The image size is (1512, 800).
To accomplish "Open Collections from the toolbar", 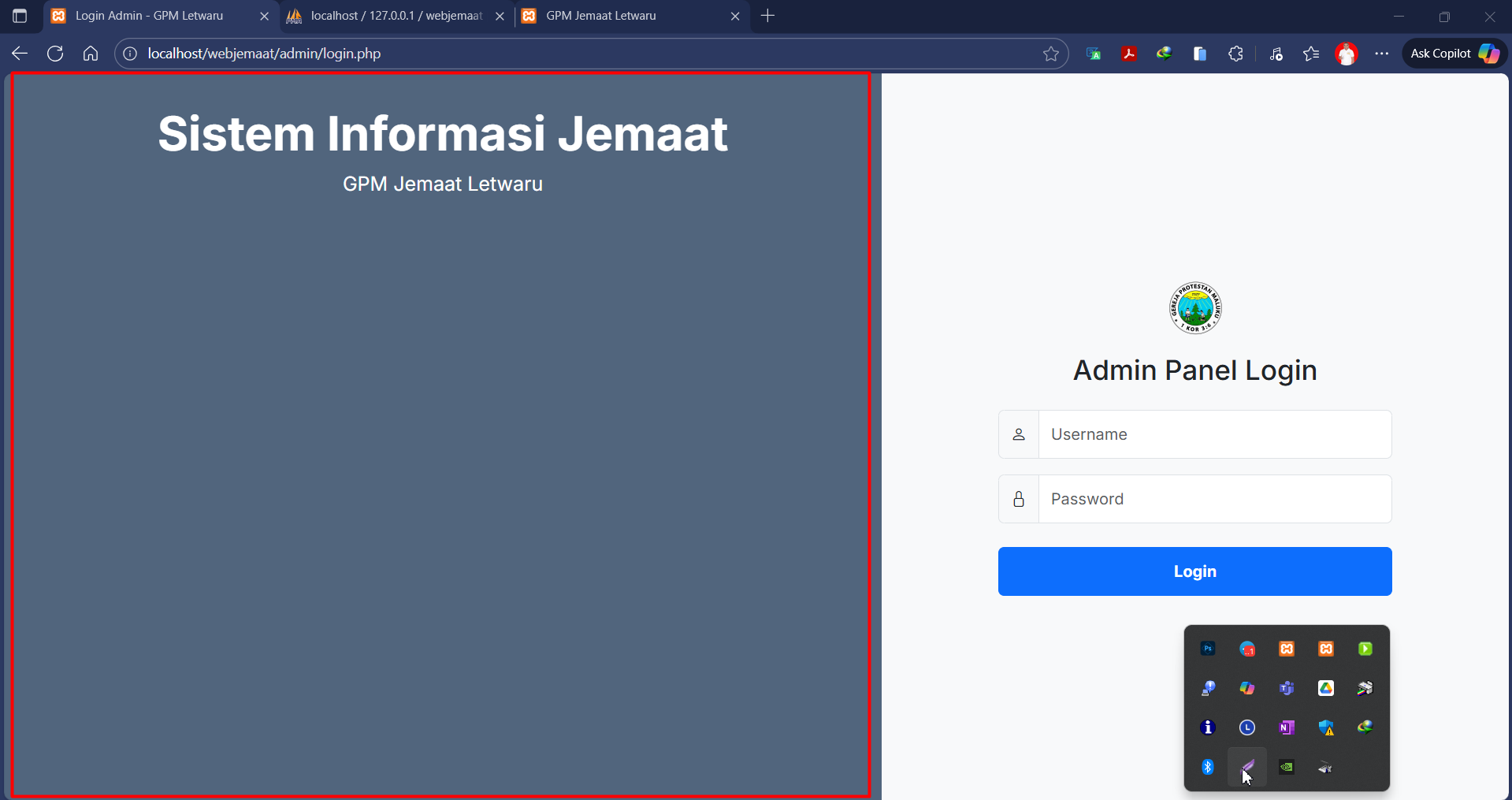I will [1199, 53].
